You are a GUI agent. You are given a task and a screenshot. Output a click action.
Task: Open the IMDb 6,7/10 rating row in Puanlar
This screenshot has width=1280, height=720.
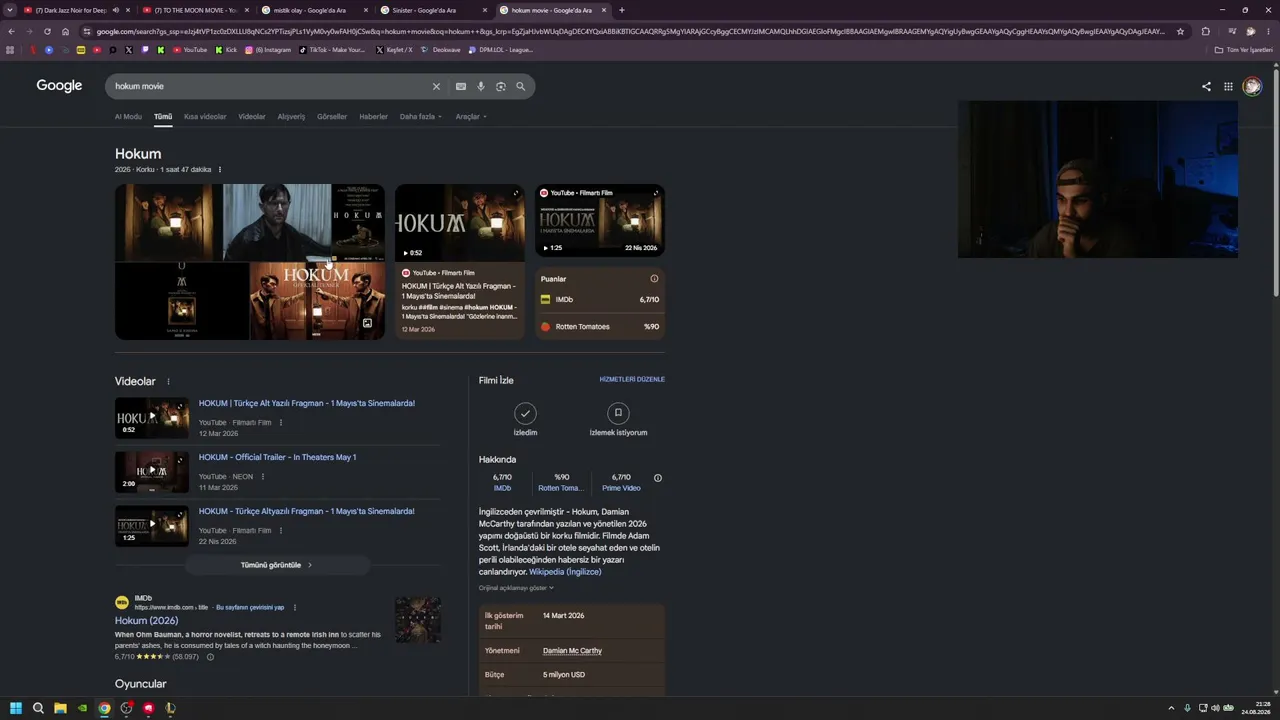tap(600, 300)
